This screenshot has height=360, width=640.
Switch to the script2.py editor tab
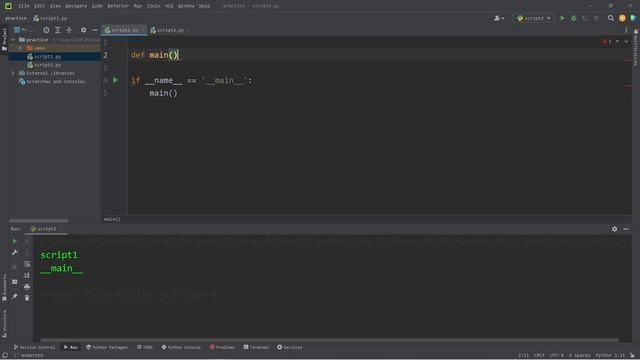(170, 30)
